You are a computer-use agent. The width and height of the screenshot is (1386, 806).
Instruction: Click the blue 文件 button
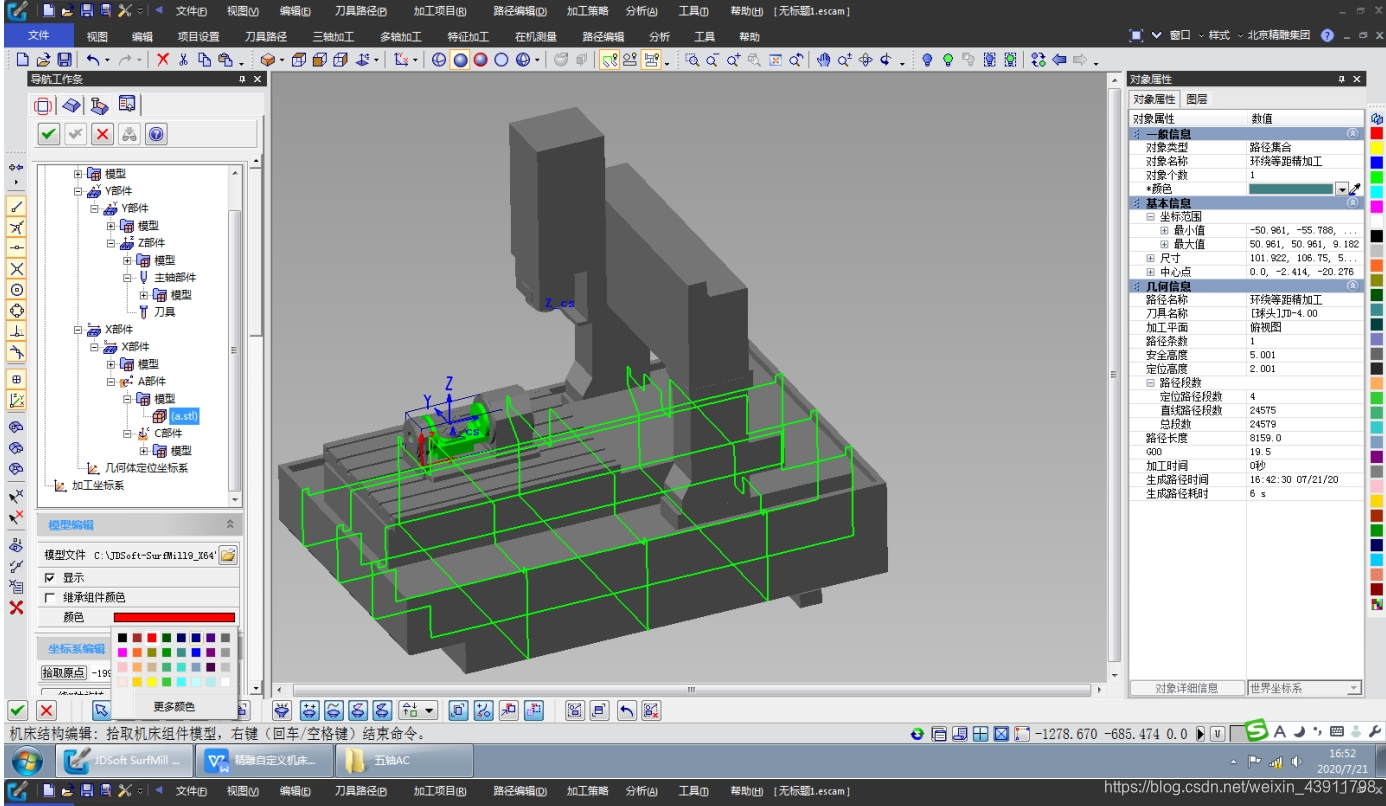(38, 36)
